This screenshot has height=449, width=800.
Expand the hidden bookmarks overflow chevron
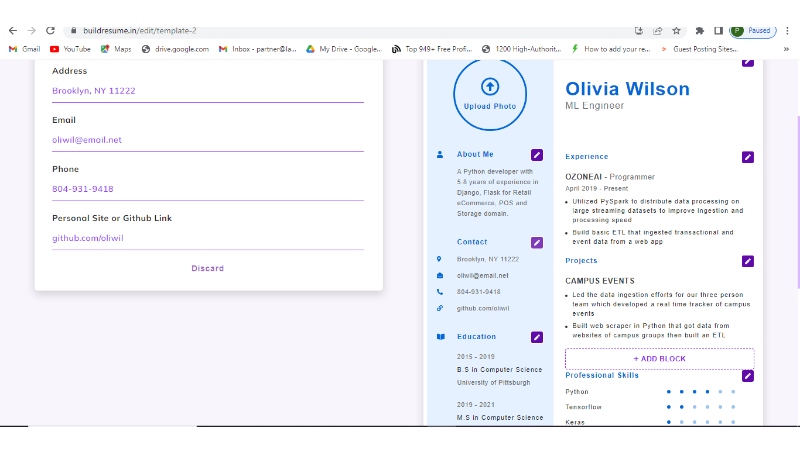coord(785,48)
